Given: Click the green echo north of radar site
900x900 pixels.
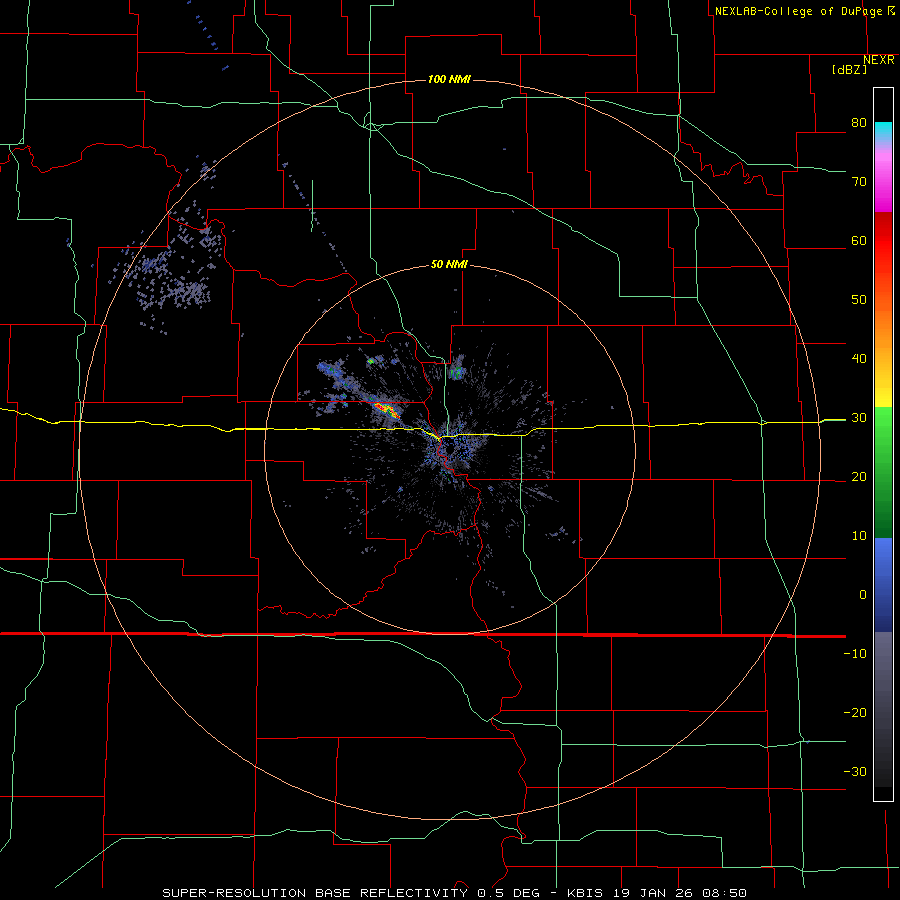Looking at the screenshot, I should tap(457, 373).
